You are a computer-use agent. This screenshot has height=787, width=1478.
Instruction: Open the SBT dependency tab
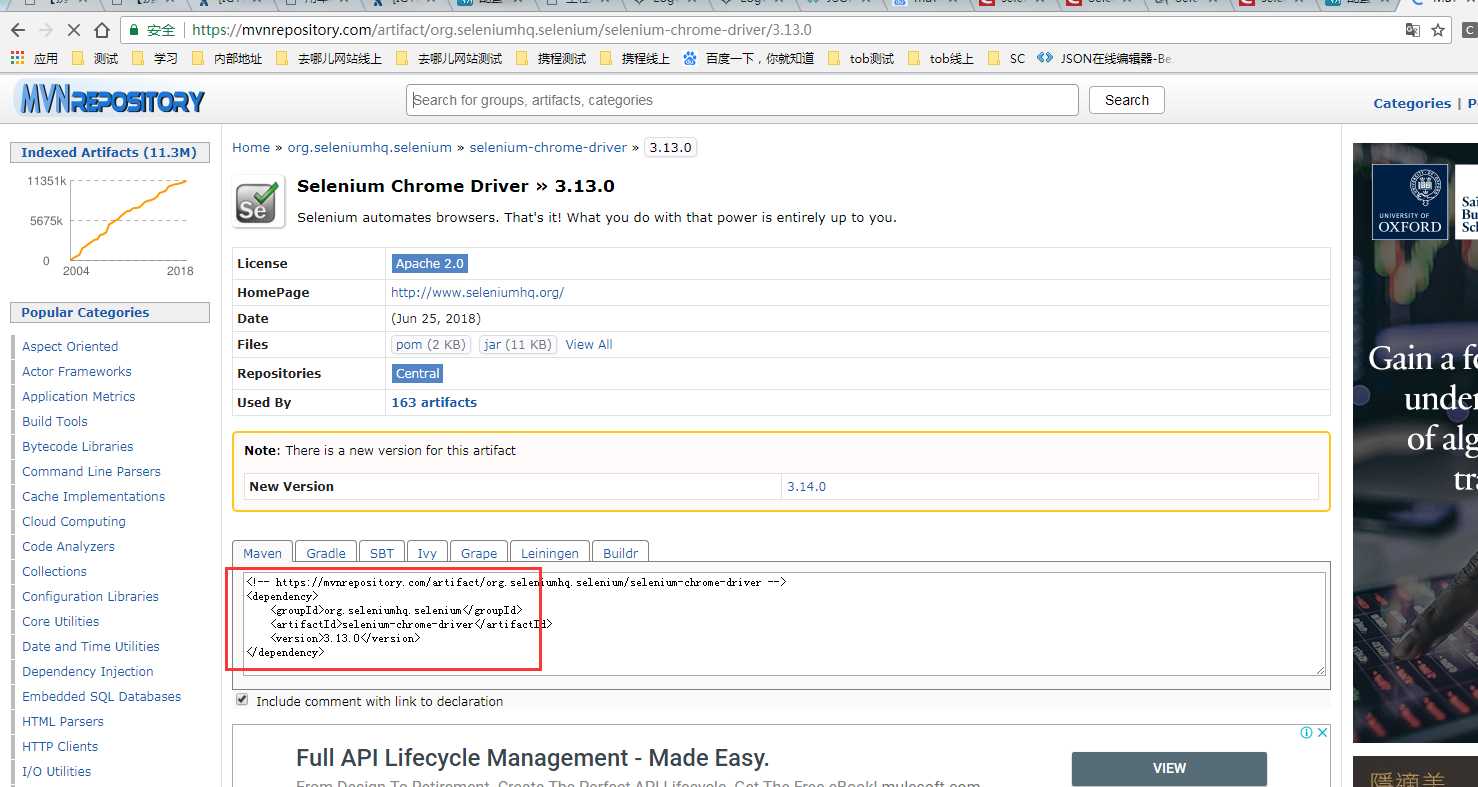[x=382, y=553]
